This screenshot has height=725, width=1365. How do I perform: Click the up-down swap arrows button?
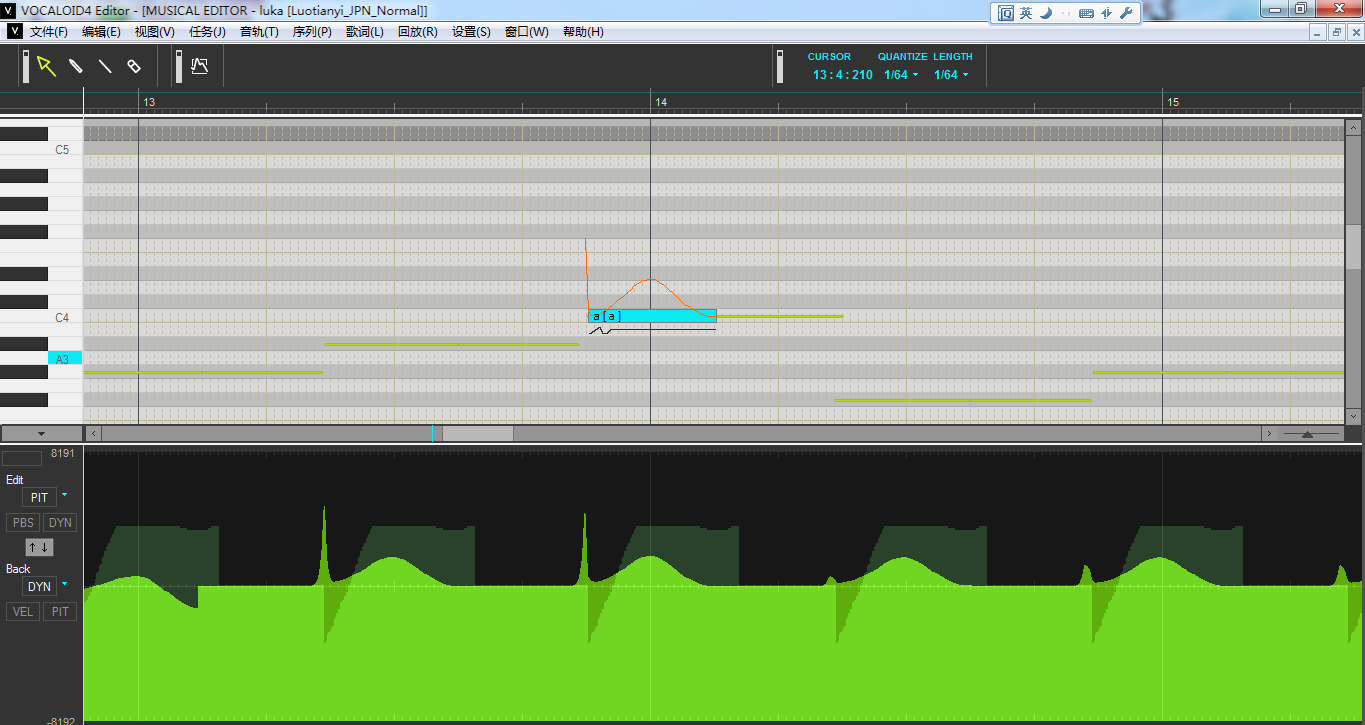tap(39, 547)
